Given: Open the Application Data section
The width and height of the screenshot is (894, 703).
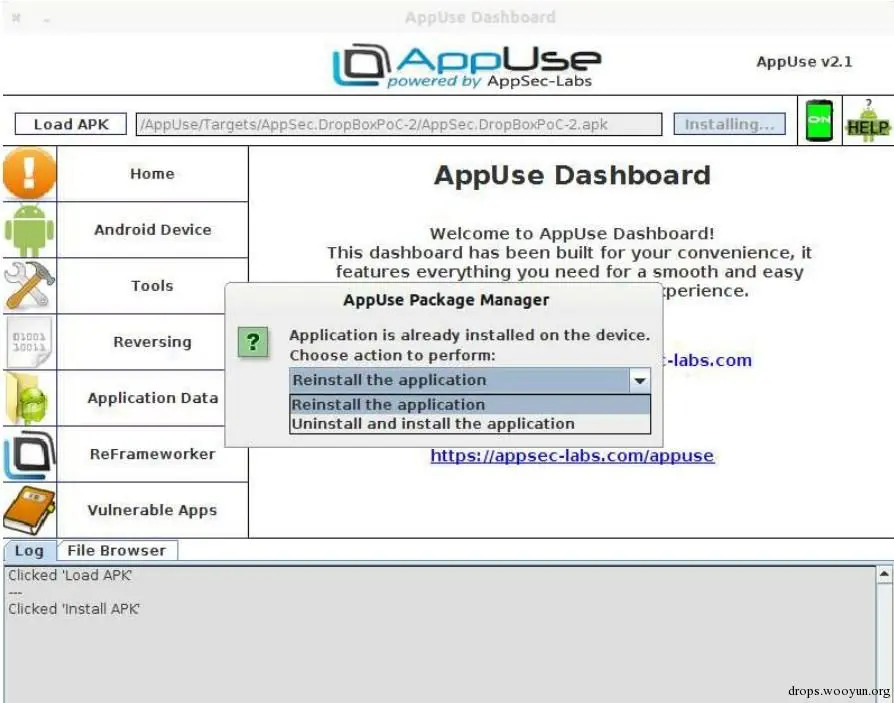Looking at the screenshot, I should 152,398.
